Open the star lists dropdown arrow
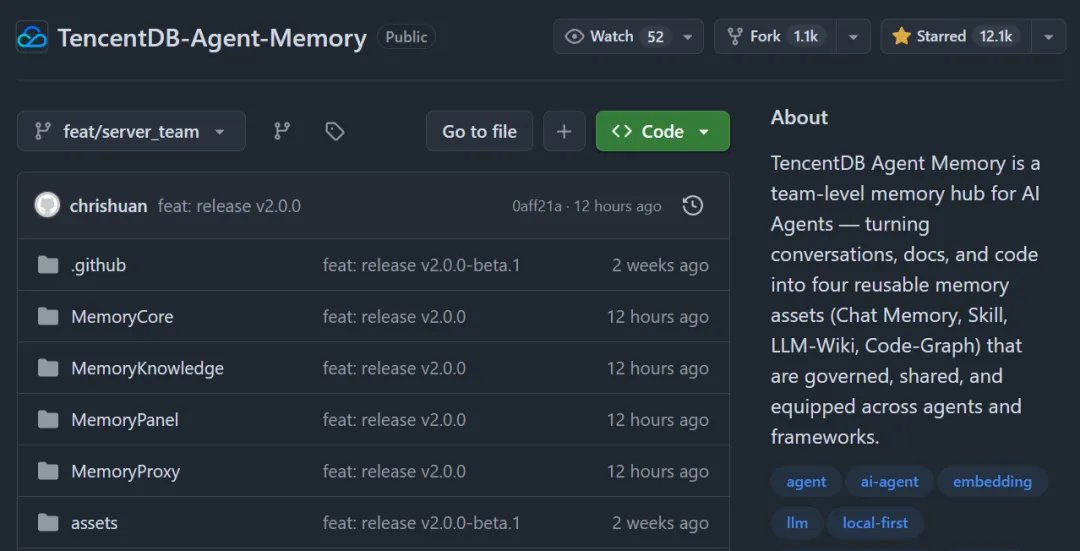 (1049, 37)
